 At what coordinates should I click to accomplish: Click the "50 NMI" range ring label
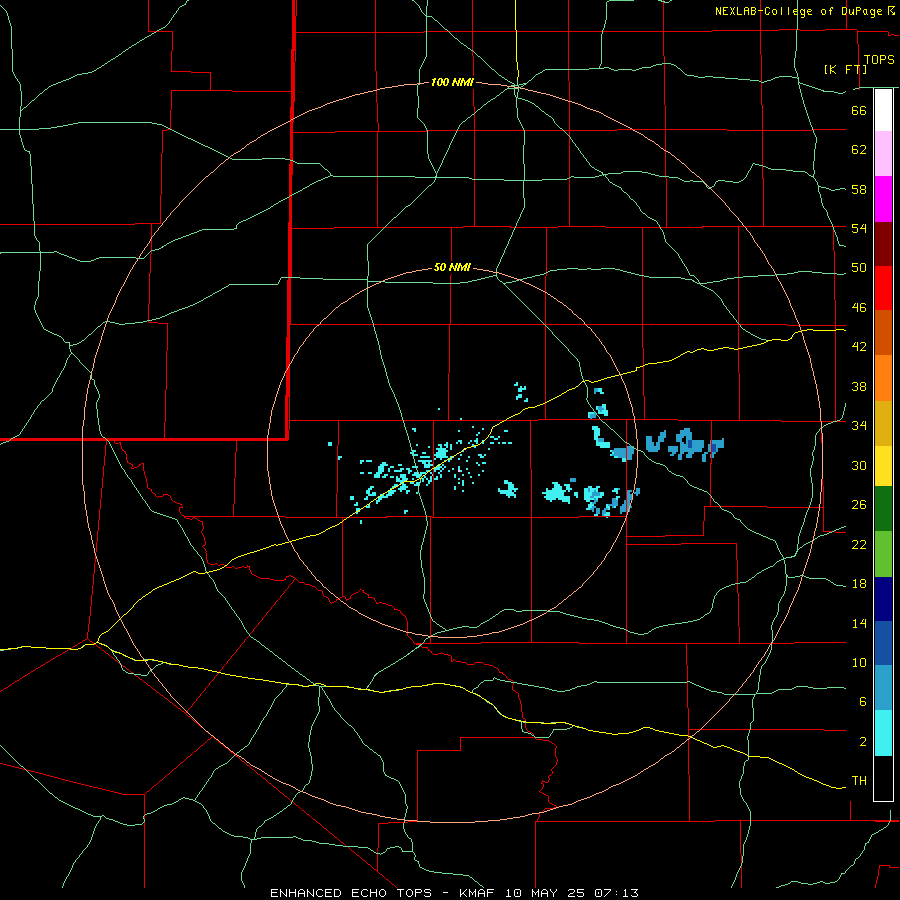(452, 267)
